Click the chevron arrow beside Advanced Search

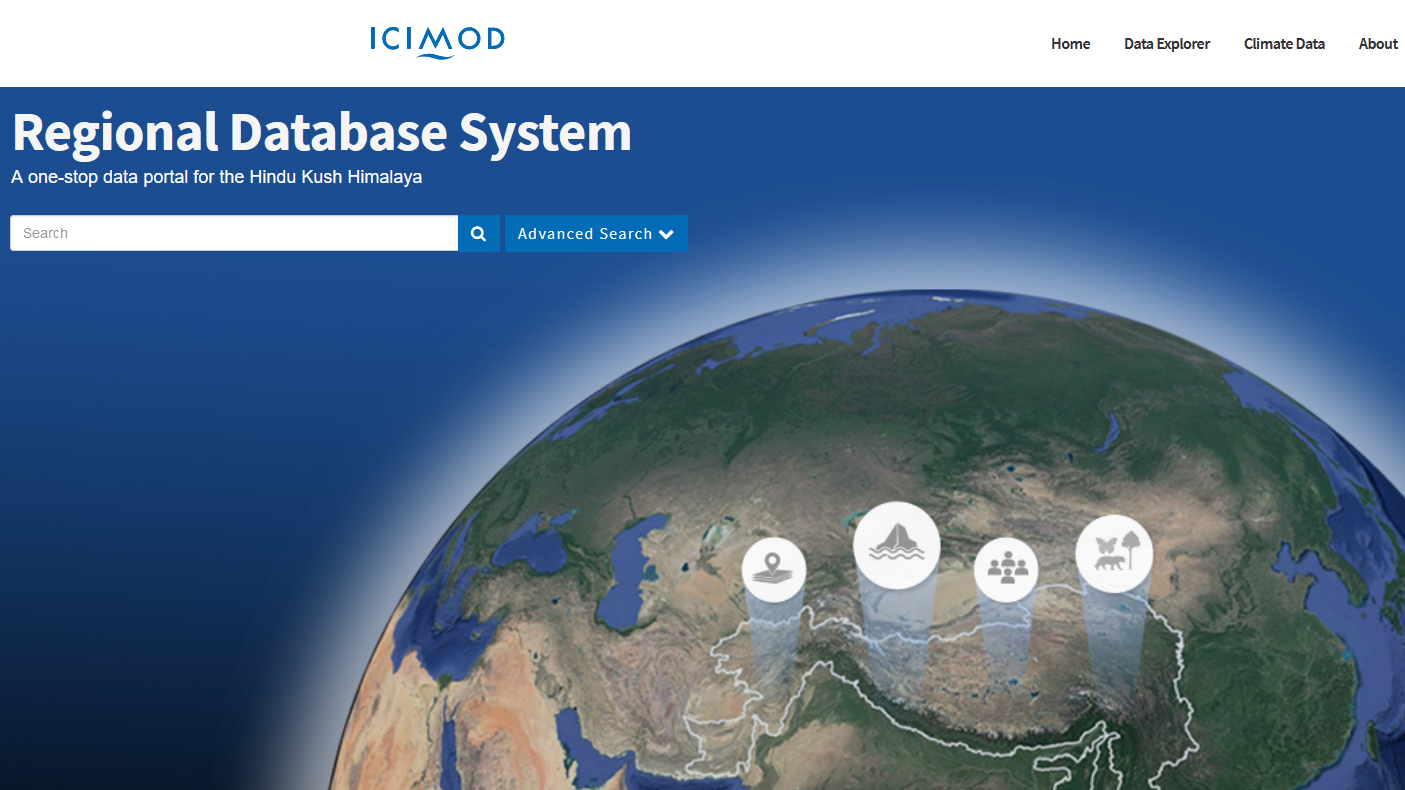point(667,234)
